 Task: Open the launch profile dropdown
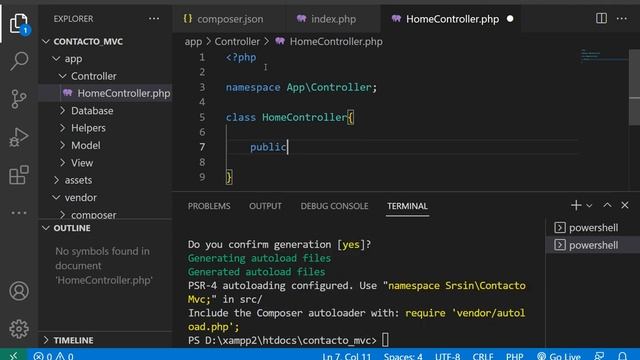589,206
